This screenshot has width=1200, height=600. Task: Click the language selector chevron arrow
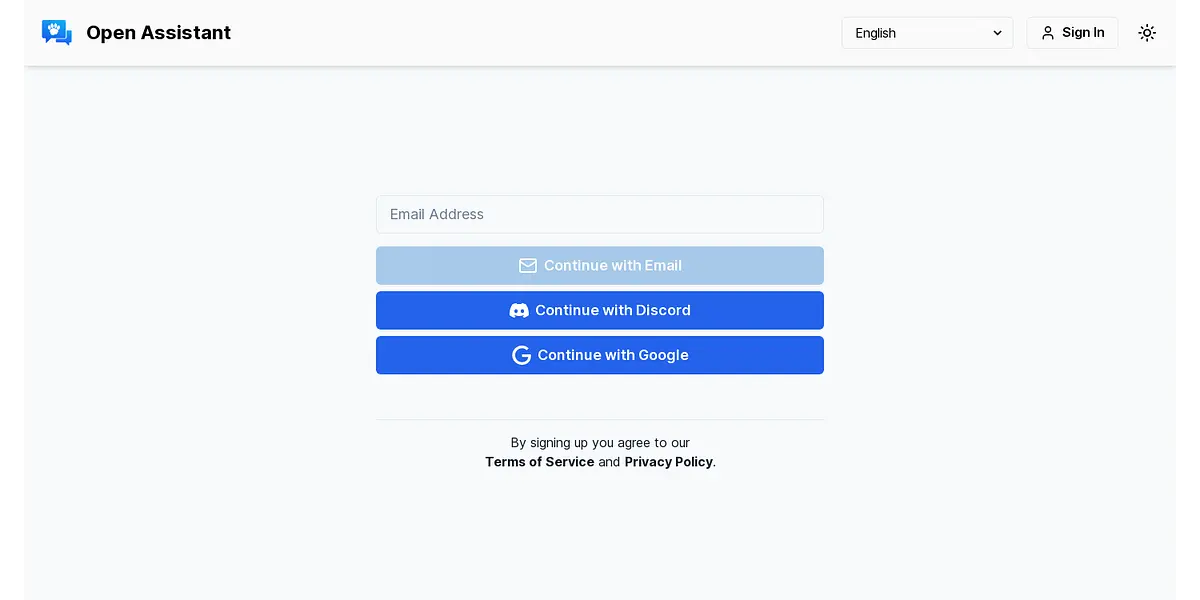click(997, 33)
